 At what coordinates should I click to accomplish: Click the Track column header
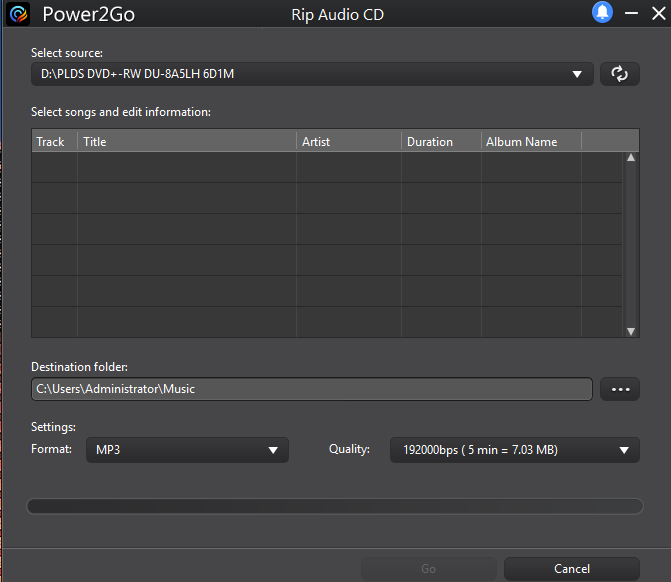tap(55, 142)
